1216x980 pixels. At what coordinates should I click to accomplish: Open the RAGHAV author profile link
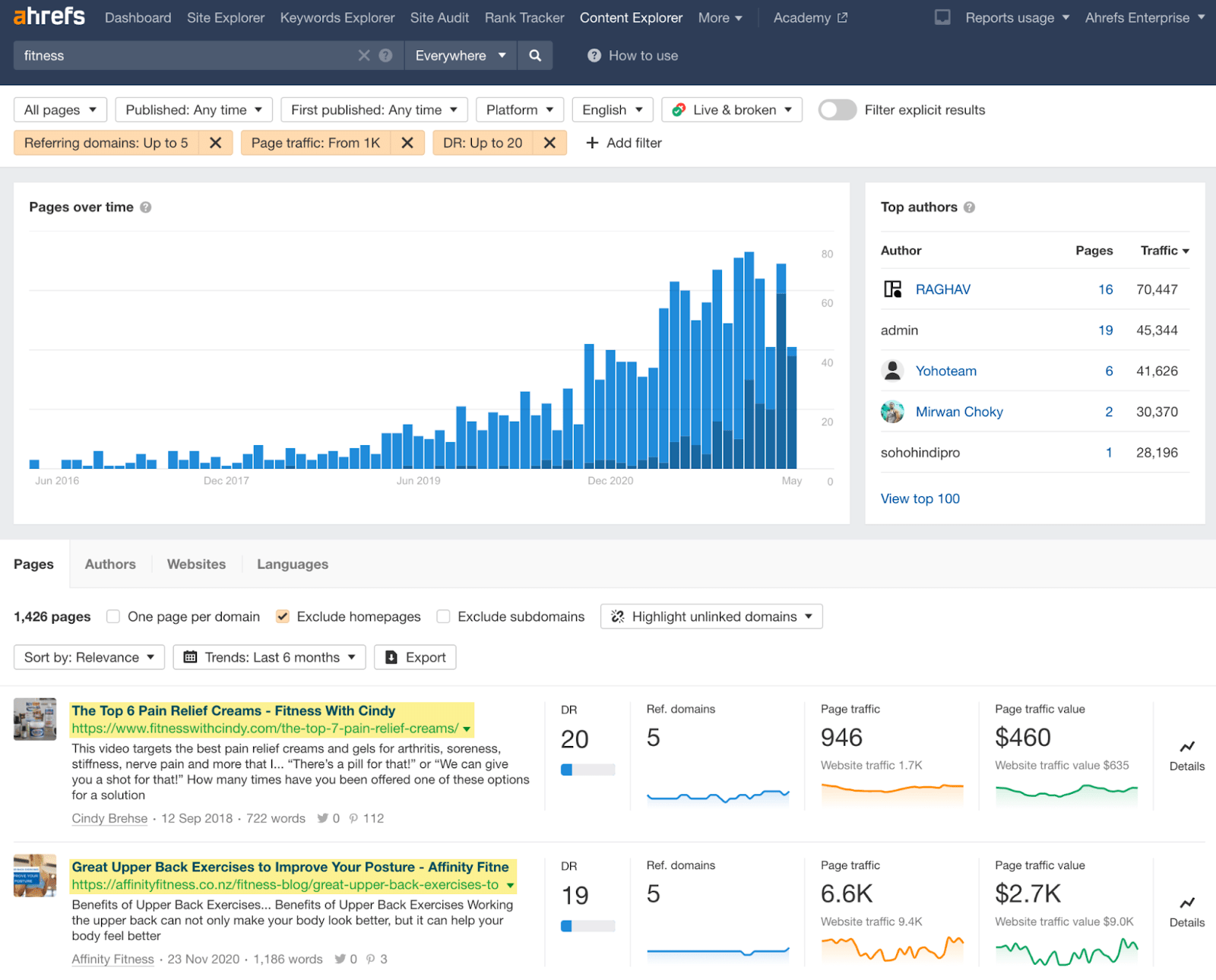[x=942, y=289]
